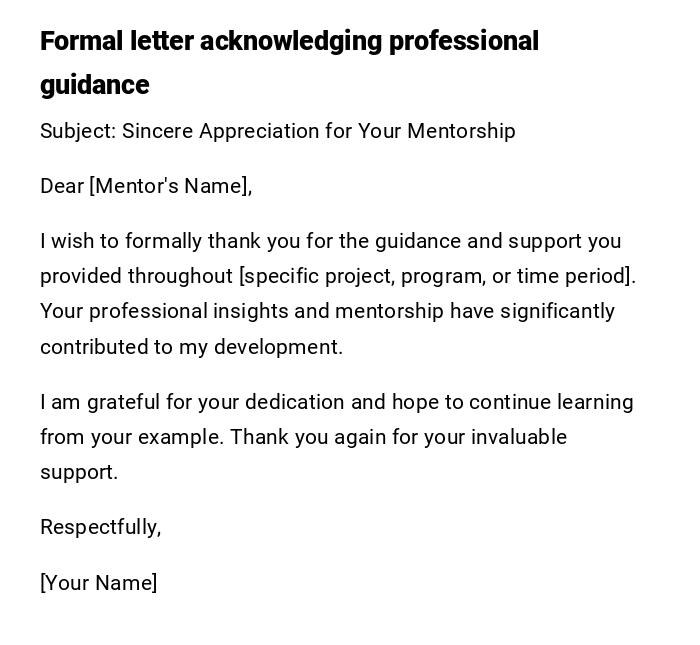The width and height of the screenshot is (700, 645).
Task: Click the word "Mentorship" in the subject line
Action: (461, 131)
